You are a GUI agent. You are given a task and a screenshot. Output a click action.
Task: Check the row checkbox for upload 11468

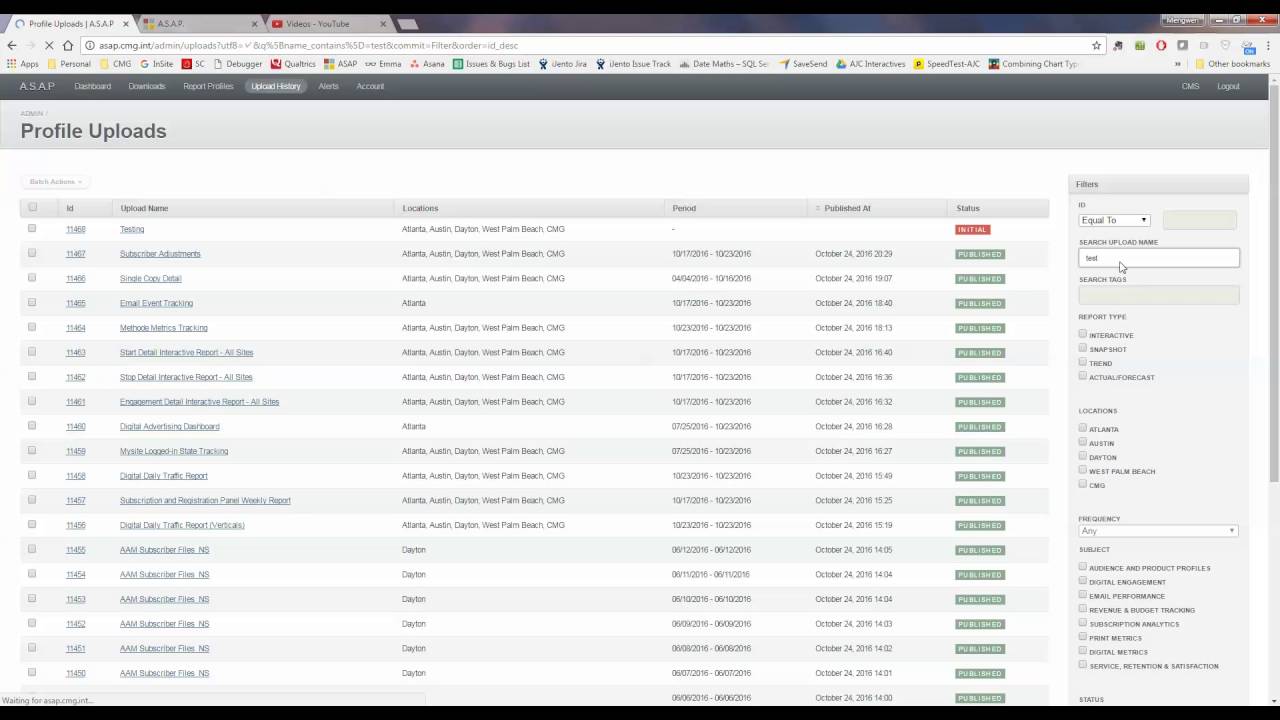tap(32, 228)
